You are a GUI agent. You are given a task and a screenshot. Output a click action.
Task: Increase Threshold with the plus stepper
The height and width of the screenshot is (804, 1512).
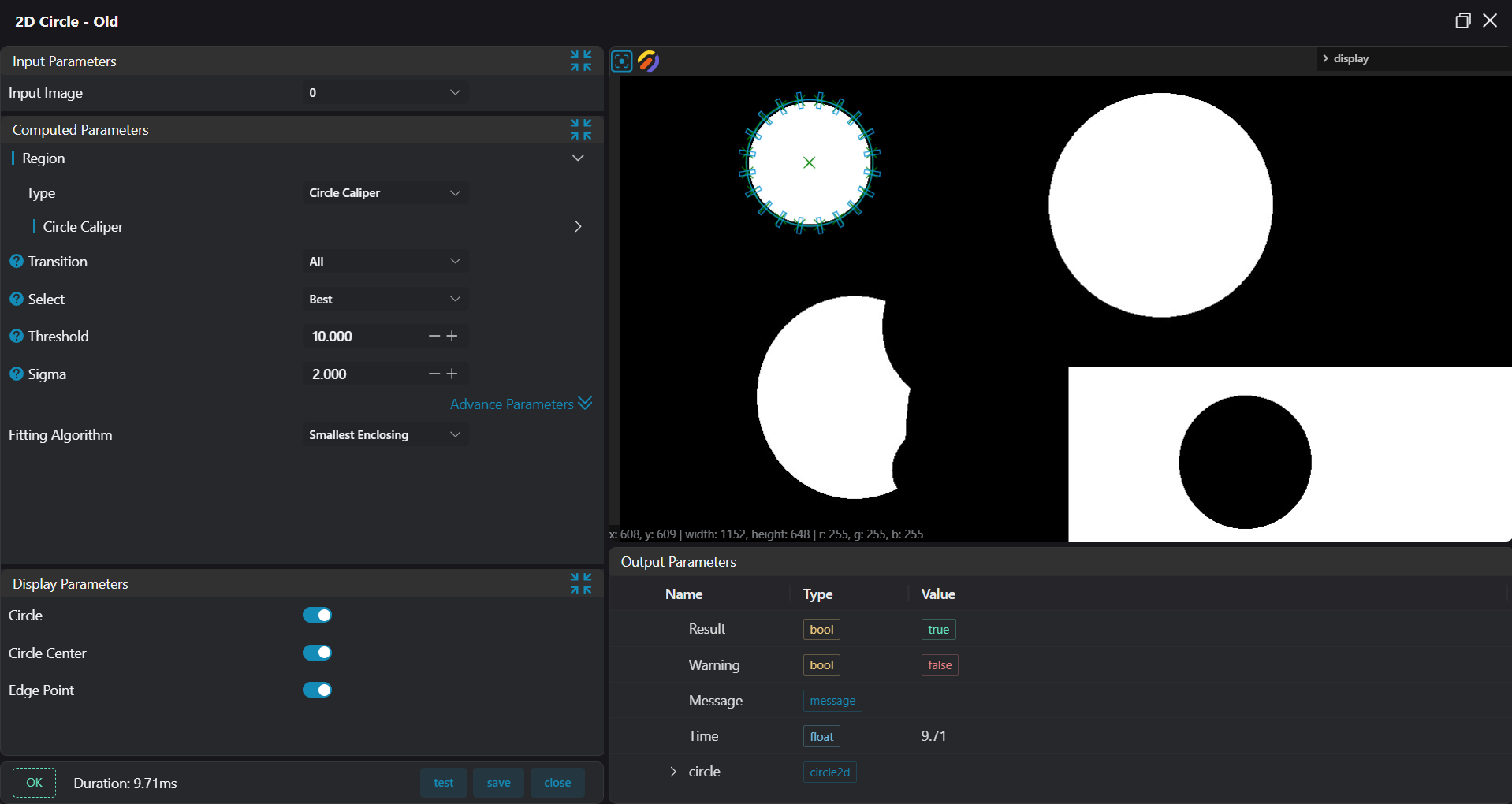pos(452,336)
